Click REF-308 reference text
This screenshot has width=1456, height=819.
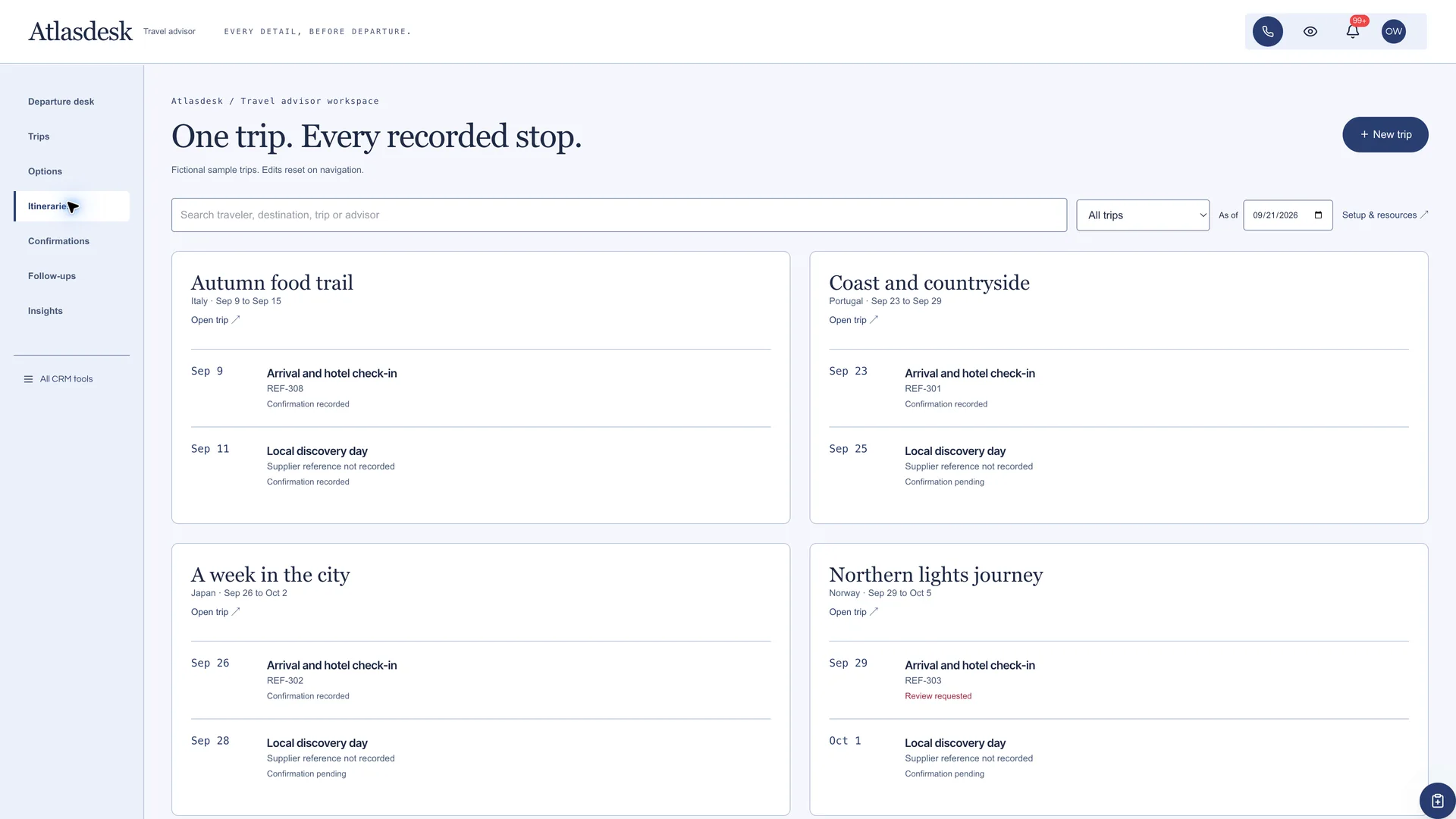click(285, 389)
